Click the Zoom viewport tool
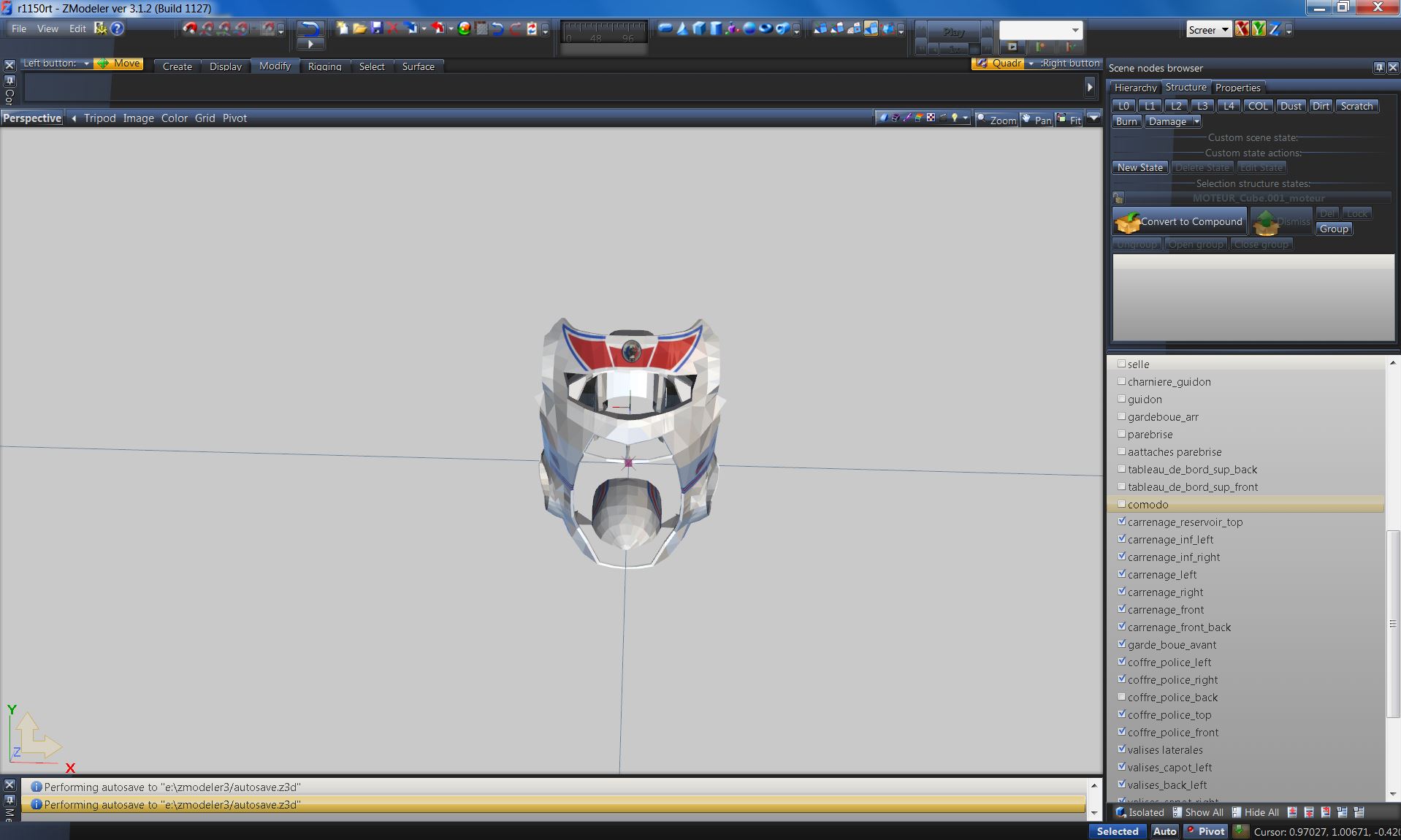Screen dimensions: 1401x840 tap(996, 120)
